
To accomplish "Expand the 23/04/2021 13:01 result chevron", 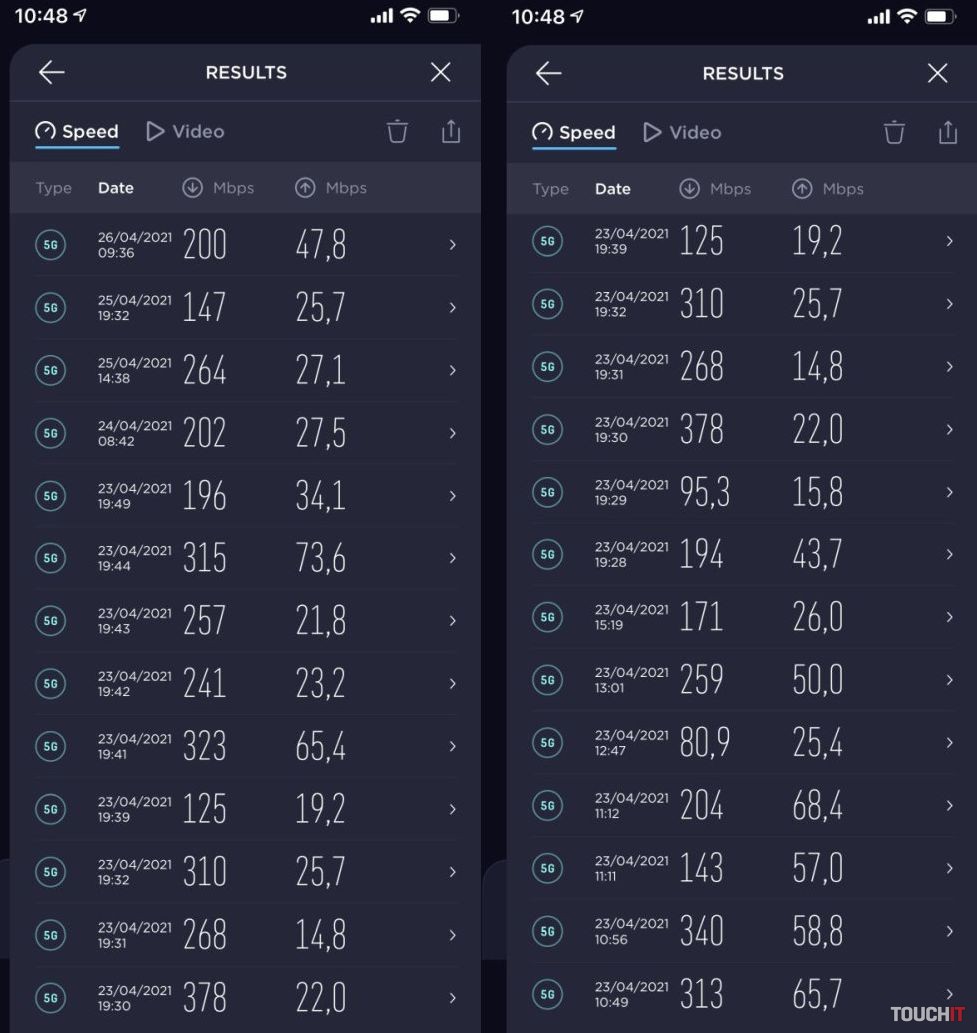I will click(x=949, y=680).
